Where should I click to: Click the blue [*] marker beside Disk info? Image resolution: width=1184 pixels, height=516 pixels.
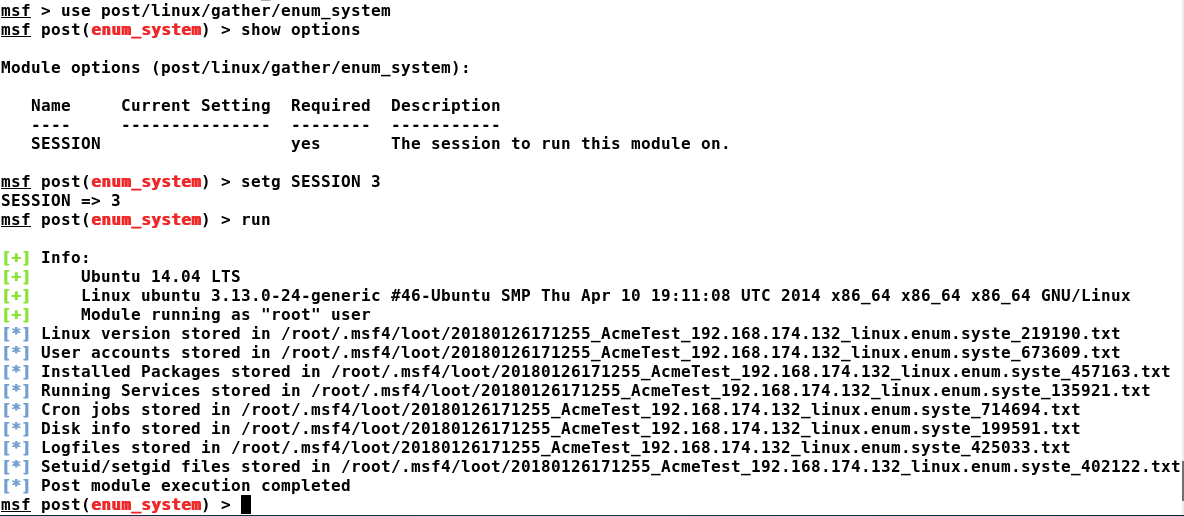tap(16, 428)
